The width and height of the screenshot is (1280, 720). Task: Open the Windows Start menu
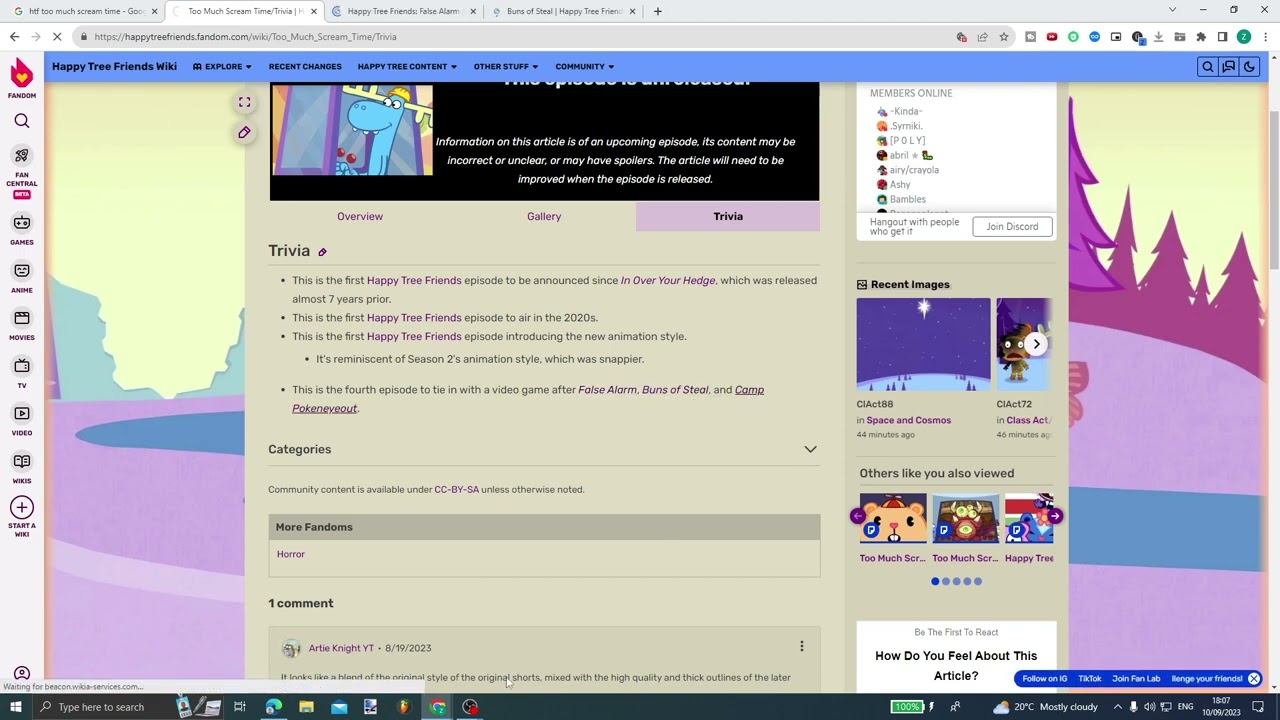(x=15, y=707)
